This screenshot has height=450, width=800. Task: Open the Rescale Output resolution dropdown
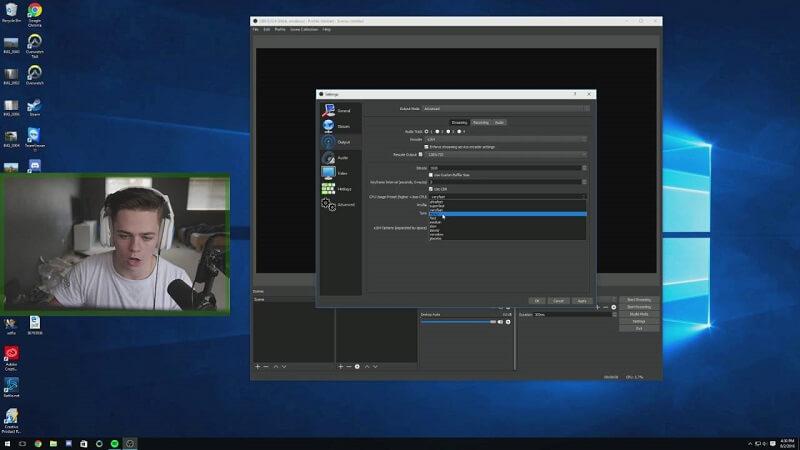coord(506,154)
